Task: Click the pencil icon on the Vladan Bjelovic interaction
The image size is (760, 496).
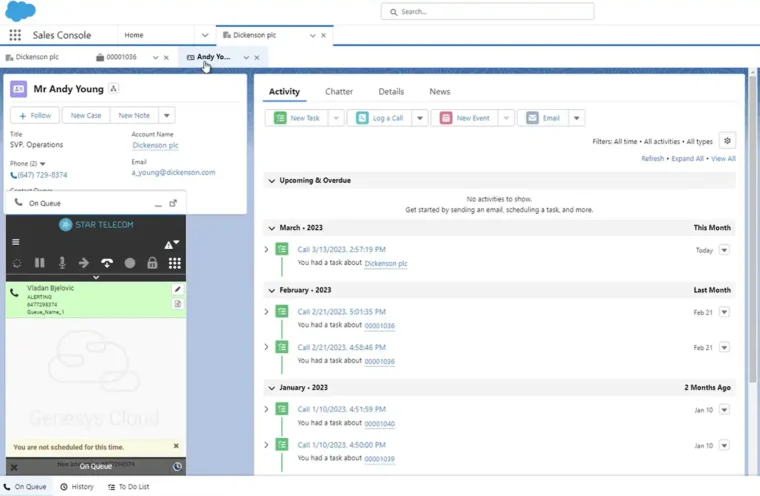Action: [x=177, y=289]
